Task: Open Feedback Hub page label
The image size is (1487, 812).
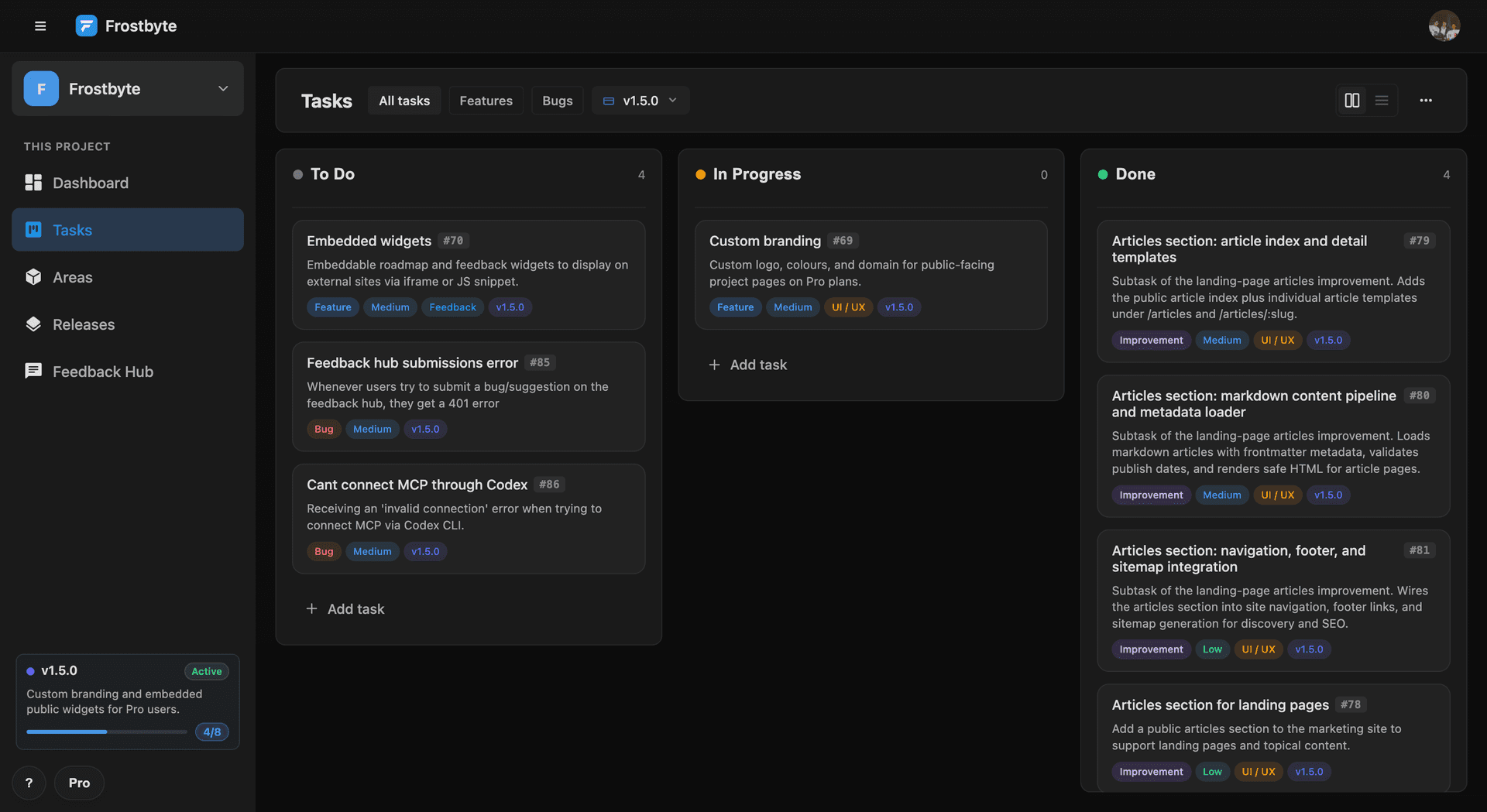Action: coord(103,372)
